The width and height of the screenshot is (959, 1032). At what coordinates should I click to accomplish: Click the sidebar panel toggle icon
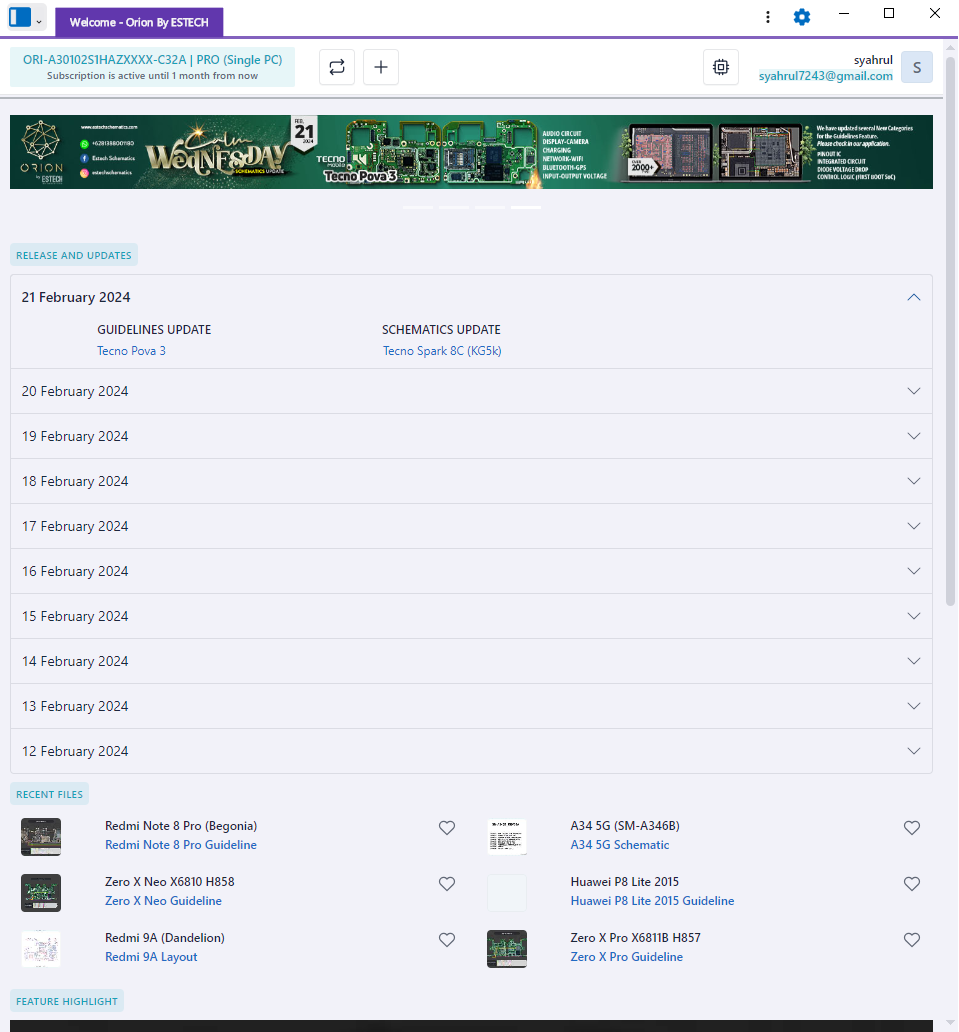20,17
